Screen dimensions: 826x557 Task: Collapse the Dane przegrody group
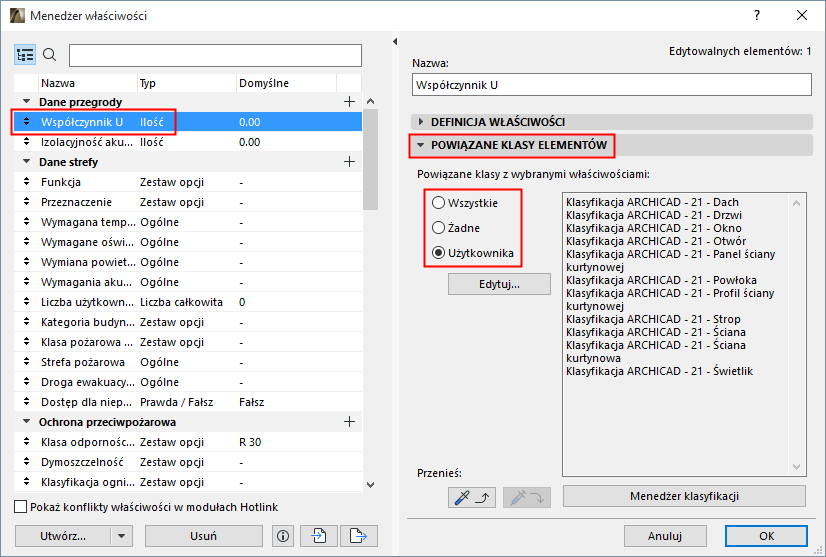click(26, 102)
